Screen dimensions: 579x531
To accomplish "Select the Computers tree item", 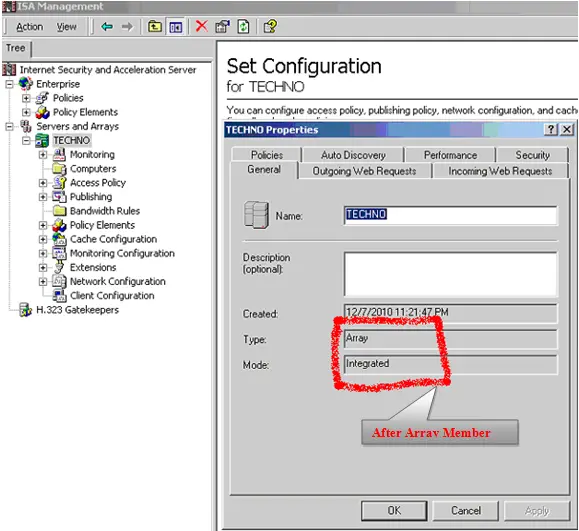I will [x=93, y=169].
